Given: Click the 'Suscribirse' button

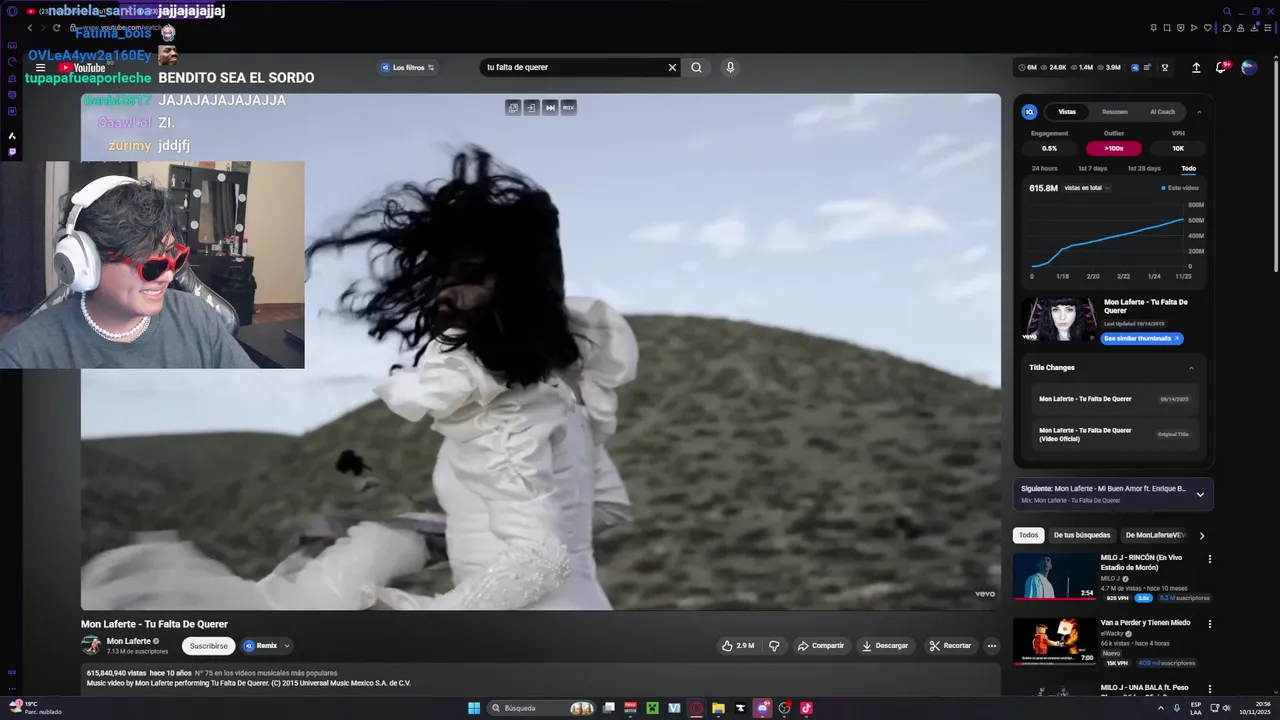Looking at the screenshot, I should 209,646.
